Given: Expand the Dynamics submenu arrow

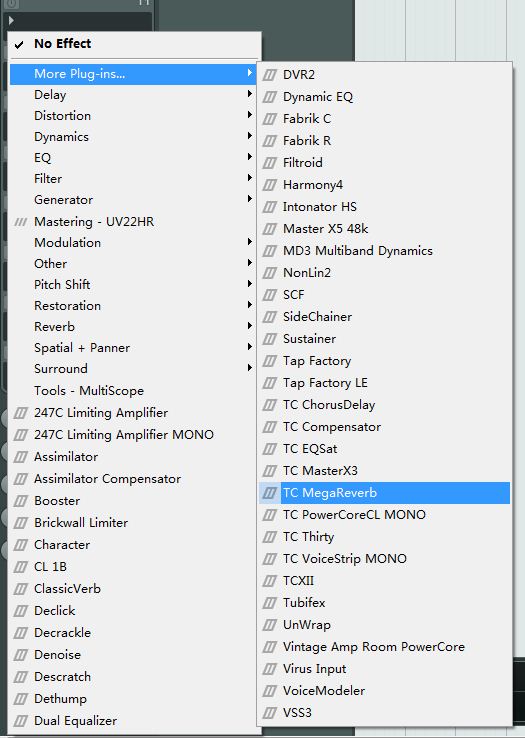Looking at the screenshot, I should pos(250,136).
